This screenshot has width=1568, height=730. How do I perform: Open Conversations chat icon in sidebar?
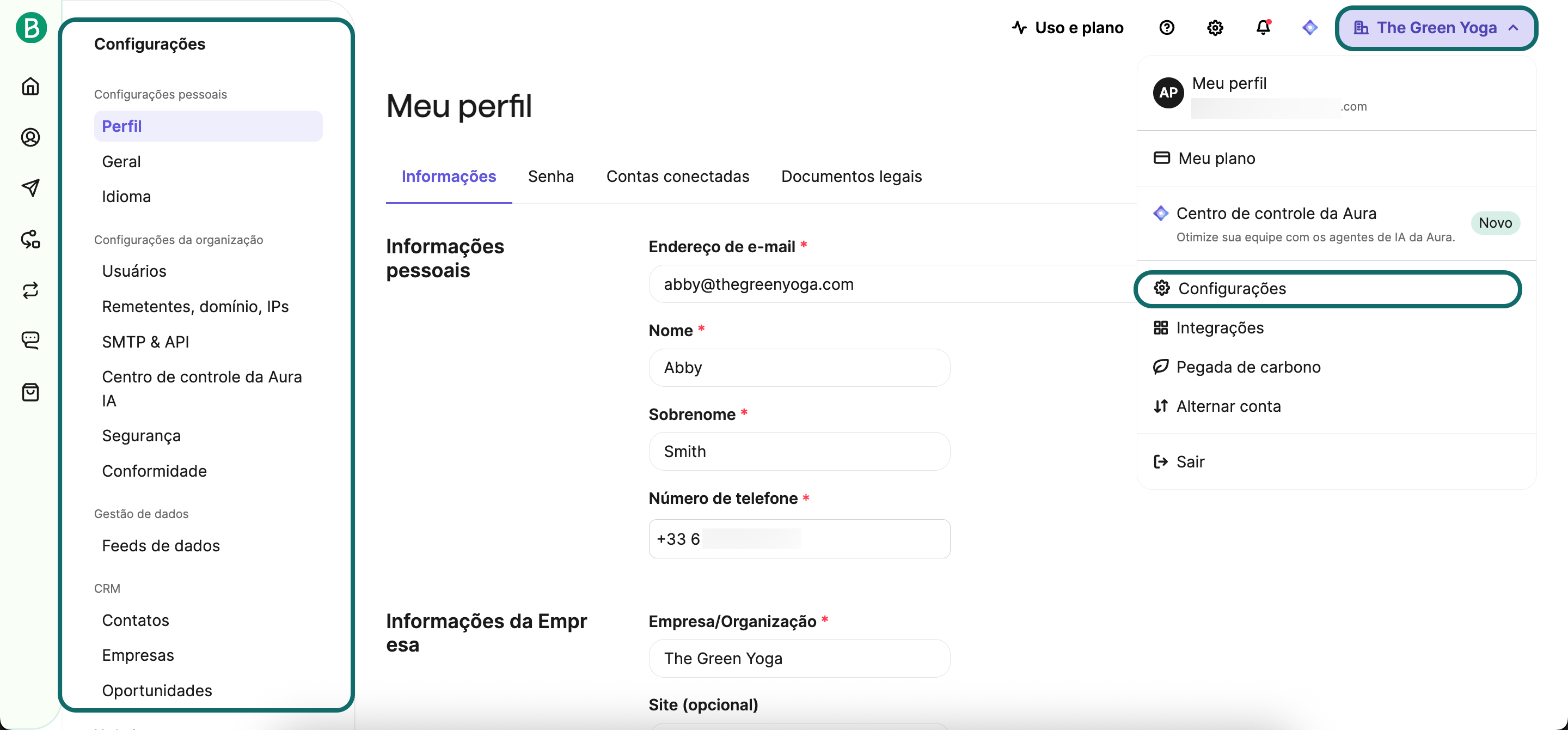point(30,340)
